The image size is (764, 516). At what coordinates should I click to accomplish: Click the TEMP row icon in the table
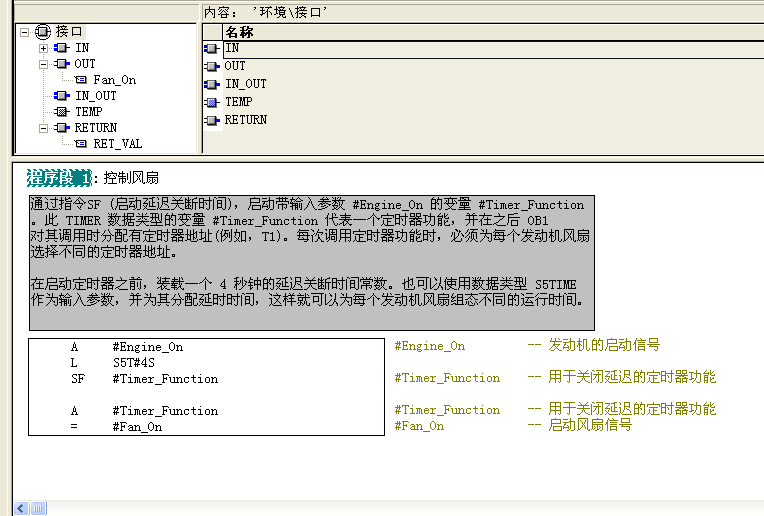(211, 102)
